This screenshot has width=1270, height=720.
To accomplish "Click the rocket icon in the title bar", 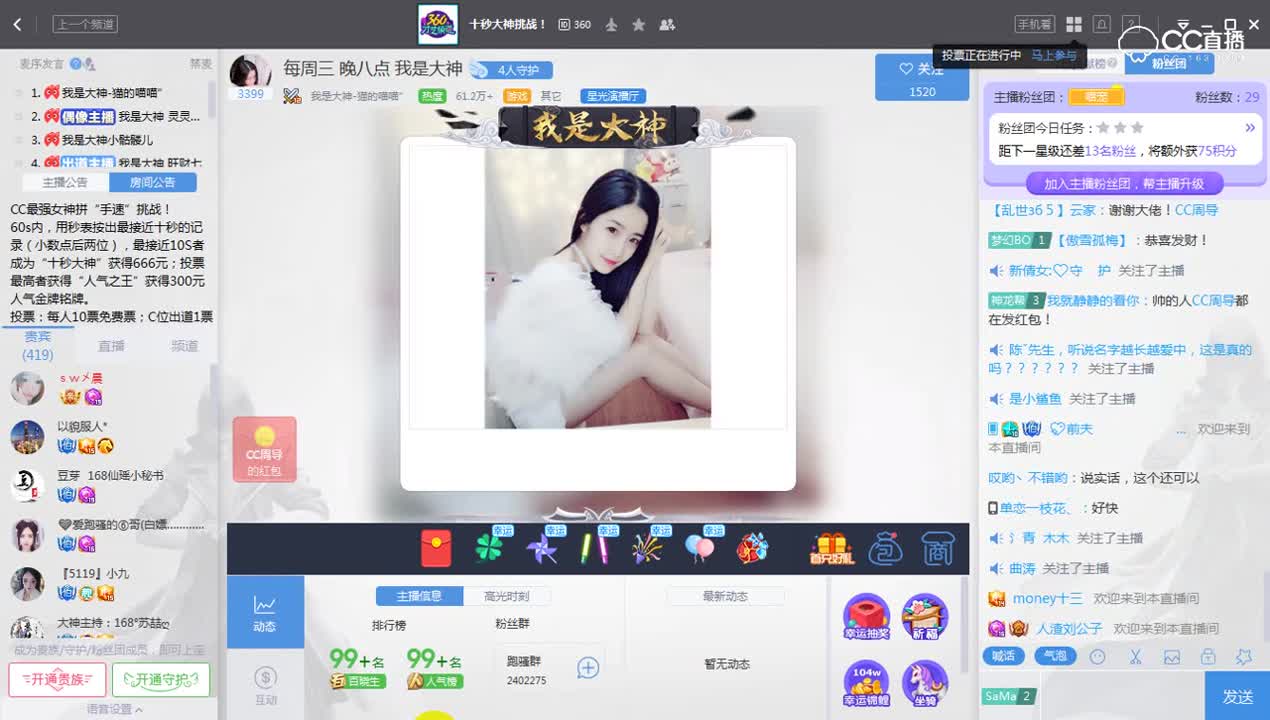I will 611,24.
